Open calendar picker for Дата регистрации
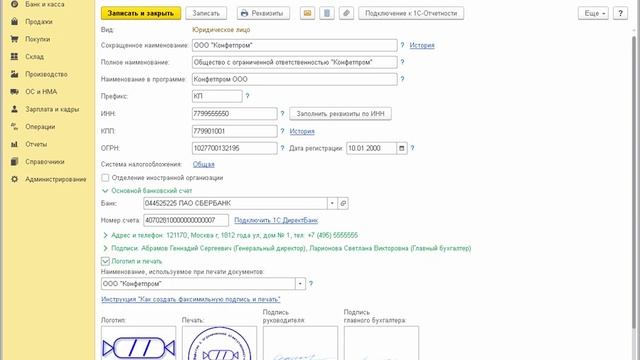This screenshot has height=360, width=640. pos(402,148)
